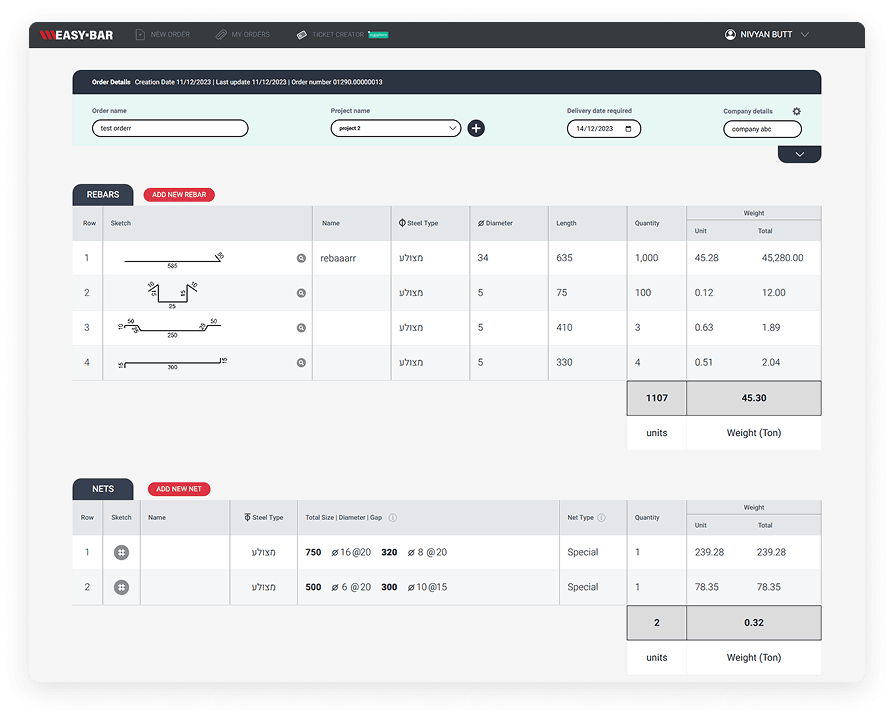
Task: Open net sketch icon in row 2
Action: 121,587
